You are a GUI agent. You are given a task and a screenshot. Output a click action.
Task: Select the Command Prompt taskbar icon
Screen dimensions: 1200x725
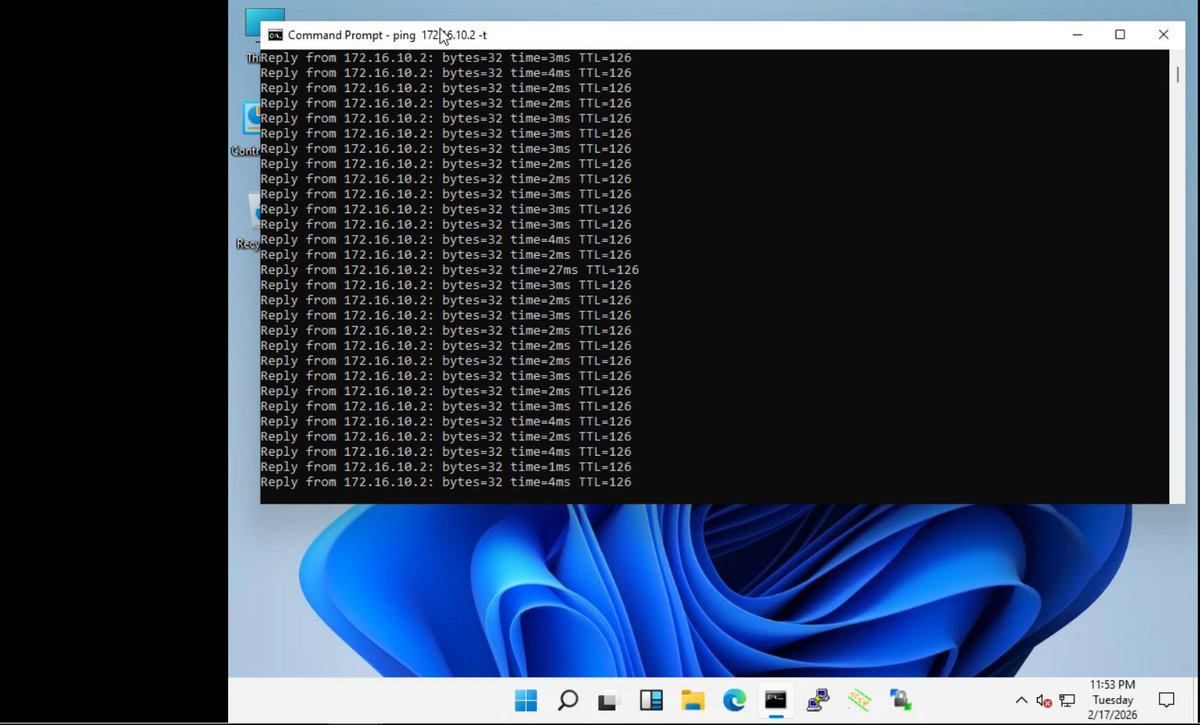tap(776, 700)
